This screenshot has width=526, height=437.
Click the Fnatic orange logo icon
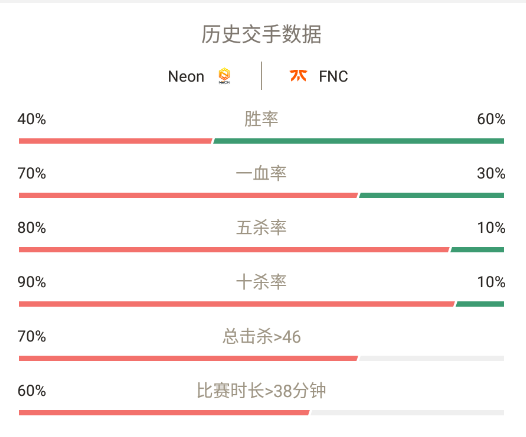click(298, 75)
